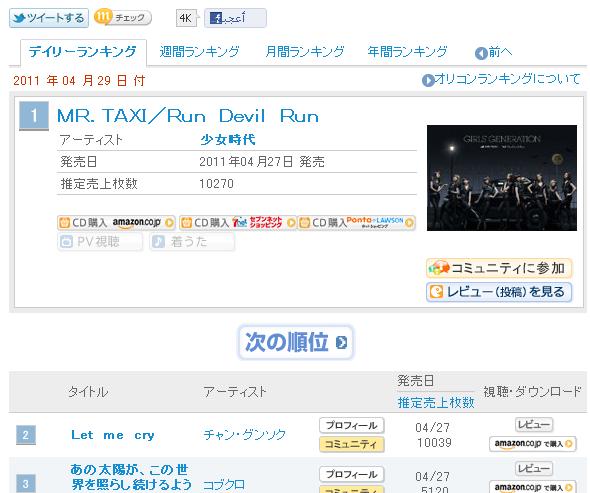Click the Facebook like button
Image resolution: width=590 pixels, height=493 pixels.
pyautogui.click(x=235, y=18)
